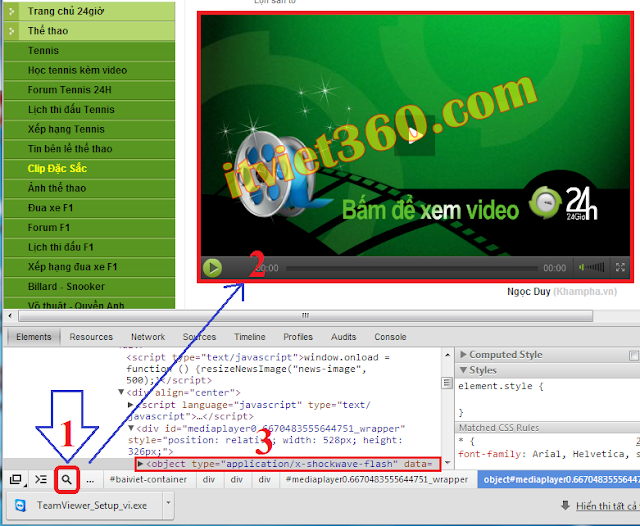Click the show all downloads arrow icon
Image resolution: width=640 pixels, height=526 pixels.
coord(565,506)
